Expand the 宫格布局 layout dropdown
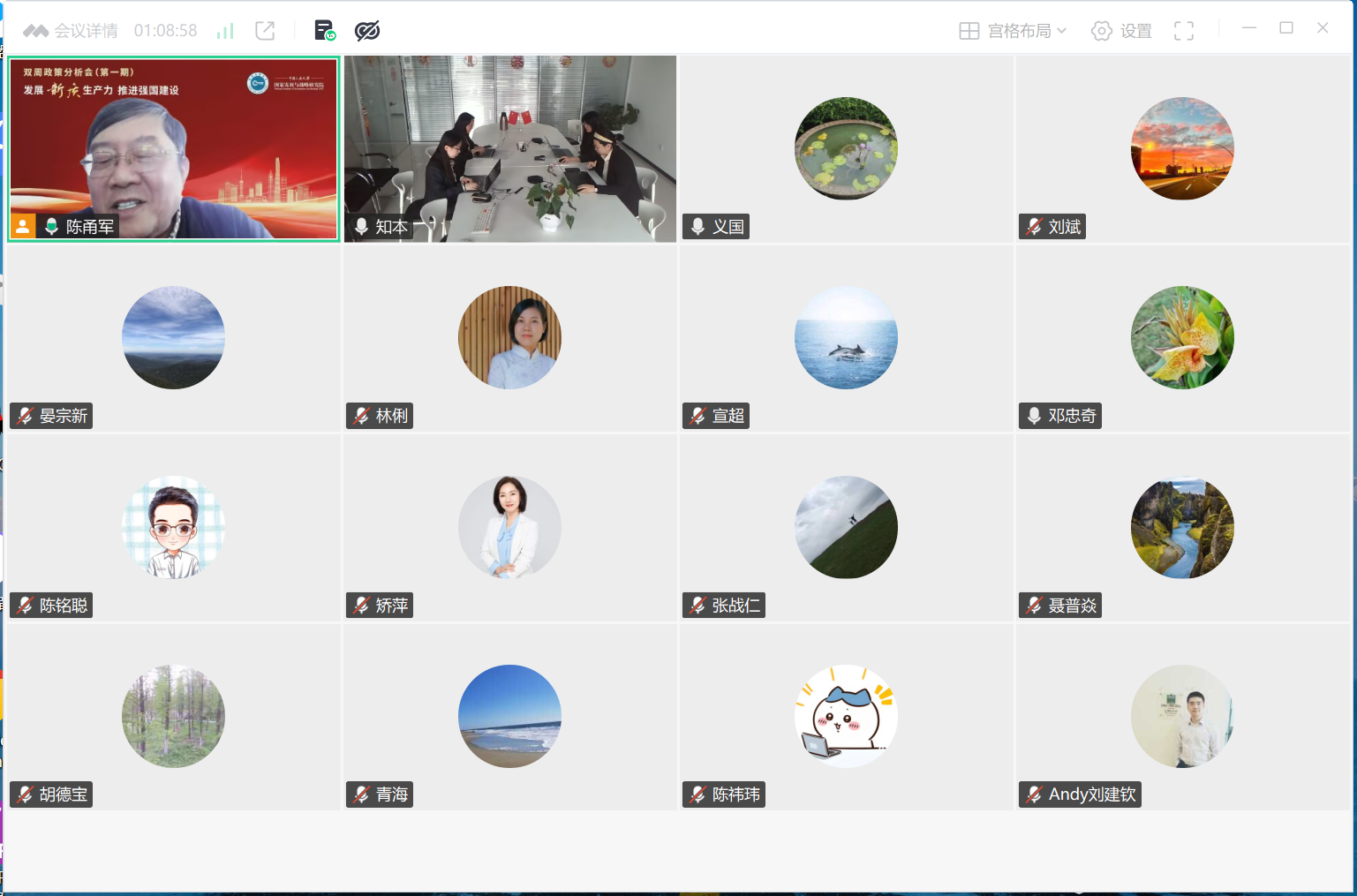This screenshot has height=896, width=1357. point(1014,31)
